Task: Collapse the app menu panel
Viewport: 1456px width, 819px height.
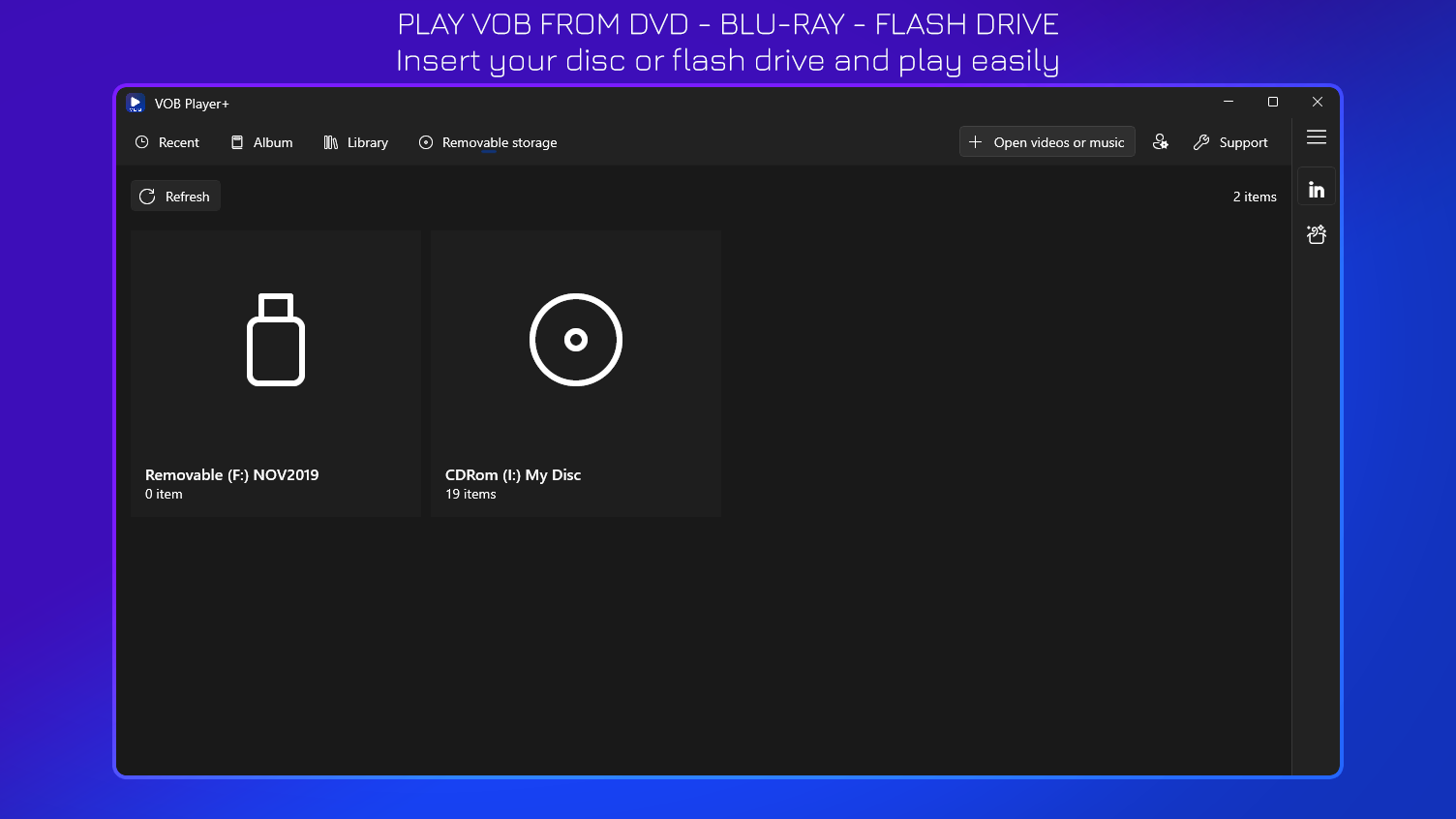Action: [x=1317, y=137]
